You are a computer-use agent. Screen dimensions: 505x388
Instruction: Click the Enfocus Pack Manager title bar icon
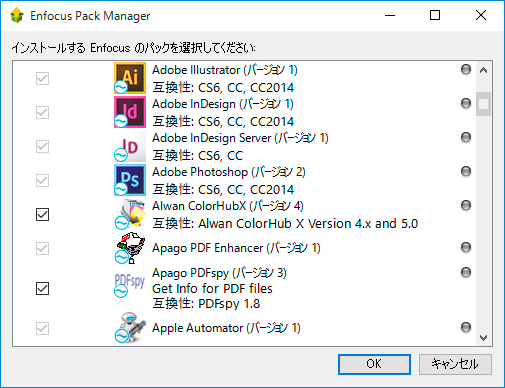[17, 16]
